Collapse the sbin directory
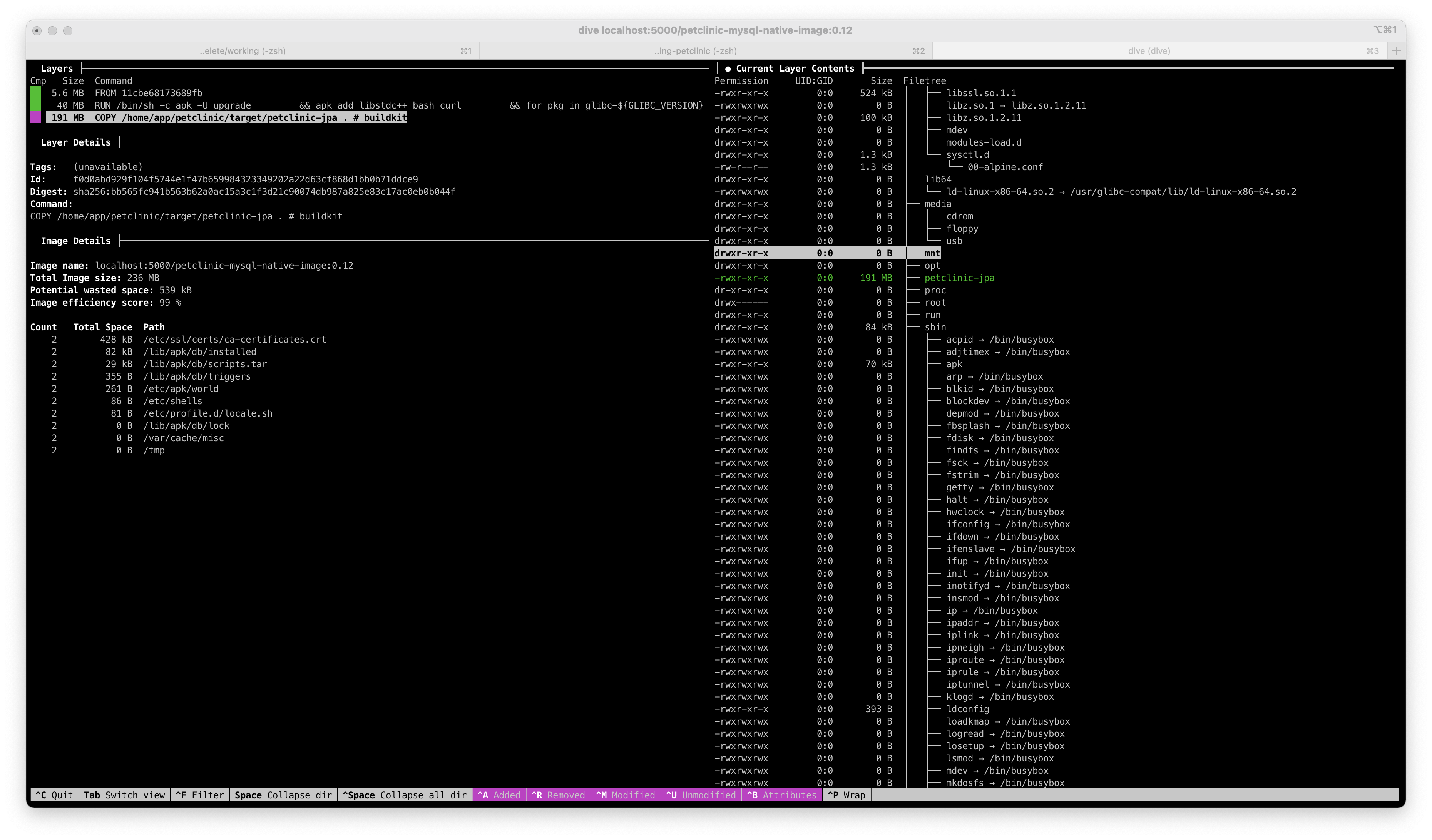 [935, 327]
